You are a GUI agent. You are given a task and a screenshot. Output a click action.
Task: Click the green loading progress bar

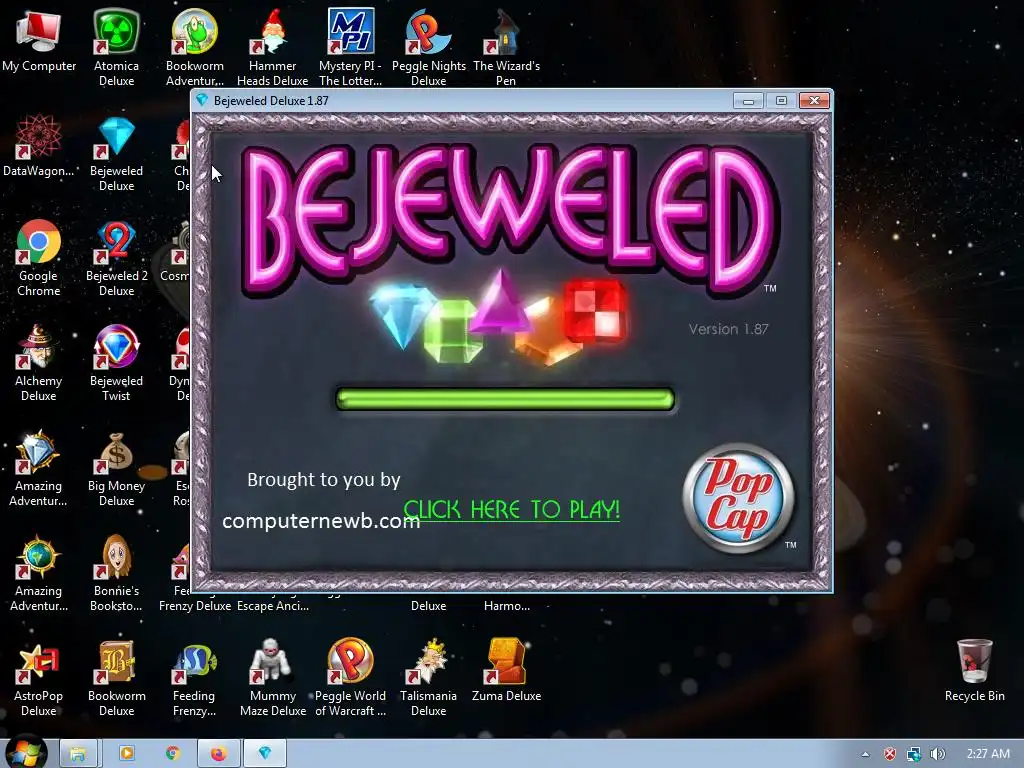505,399
